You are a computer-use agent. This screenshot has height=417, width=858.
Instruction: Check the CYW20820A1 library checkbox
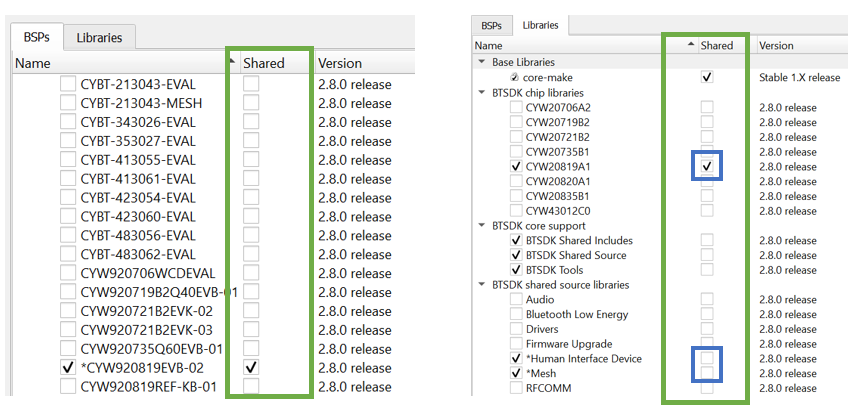pos(515,181)
